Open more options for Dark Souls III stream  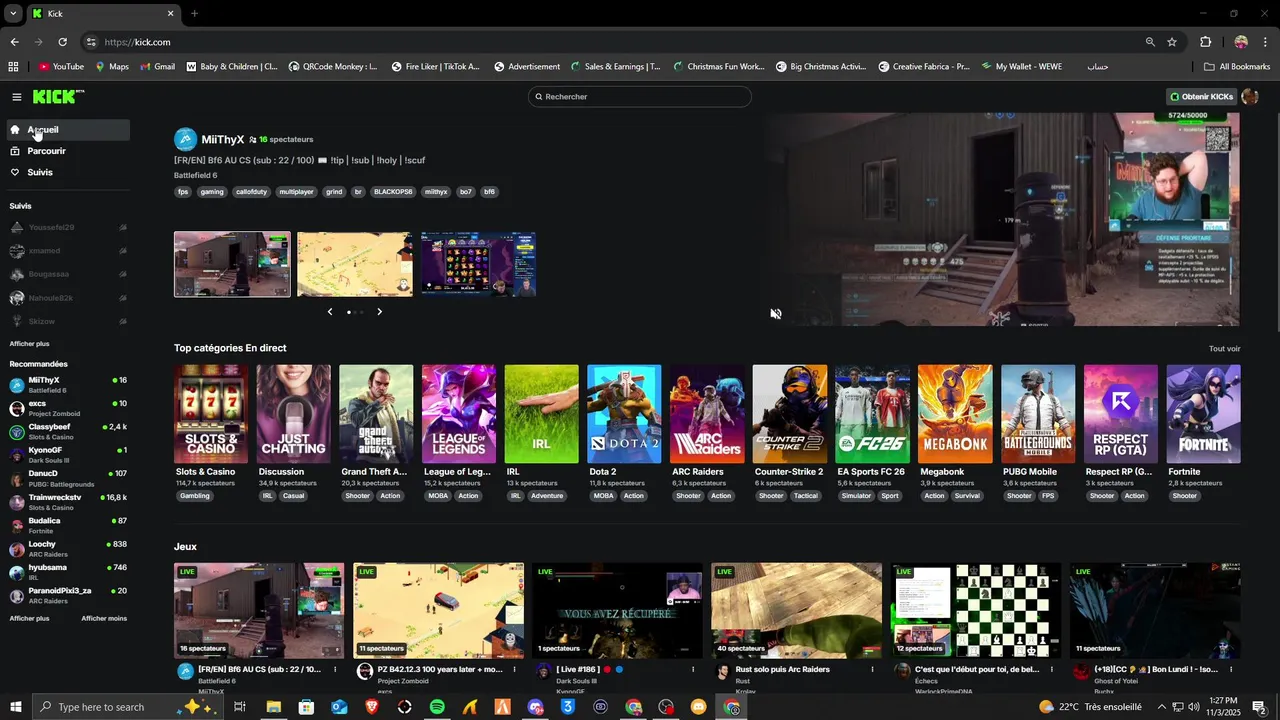pos(694,670)
